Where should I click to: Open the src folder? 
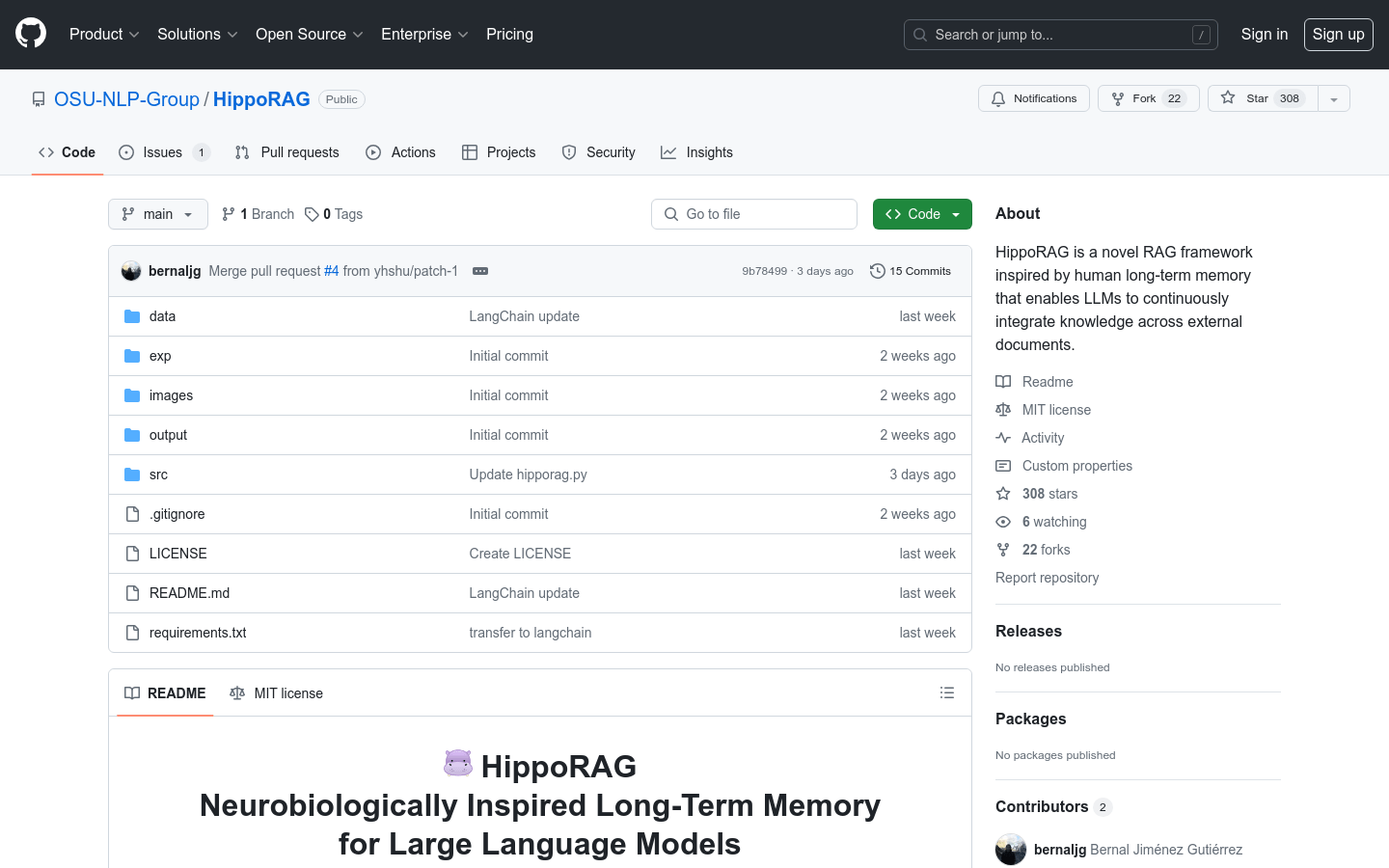click(x=158, y=475)
